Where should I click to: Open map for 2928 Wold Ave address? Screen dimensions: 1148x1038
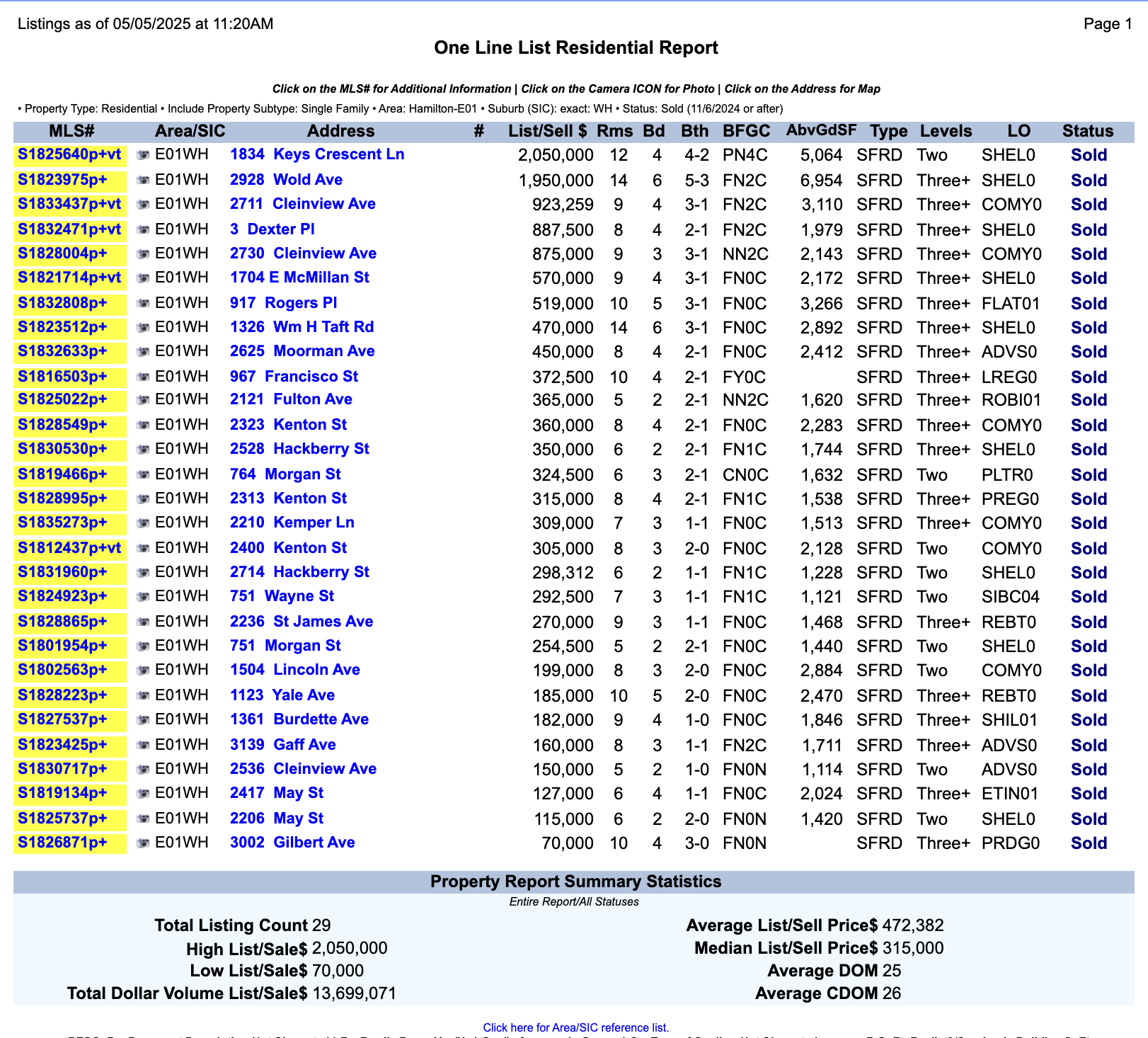pos(286,180)
